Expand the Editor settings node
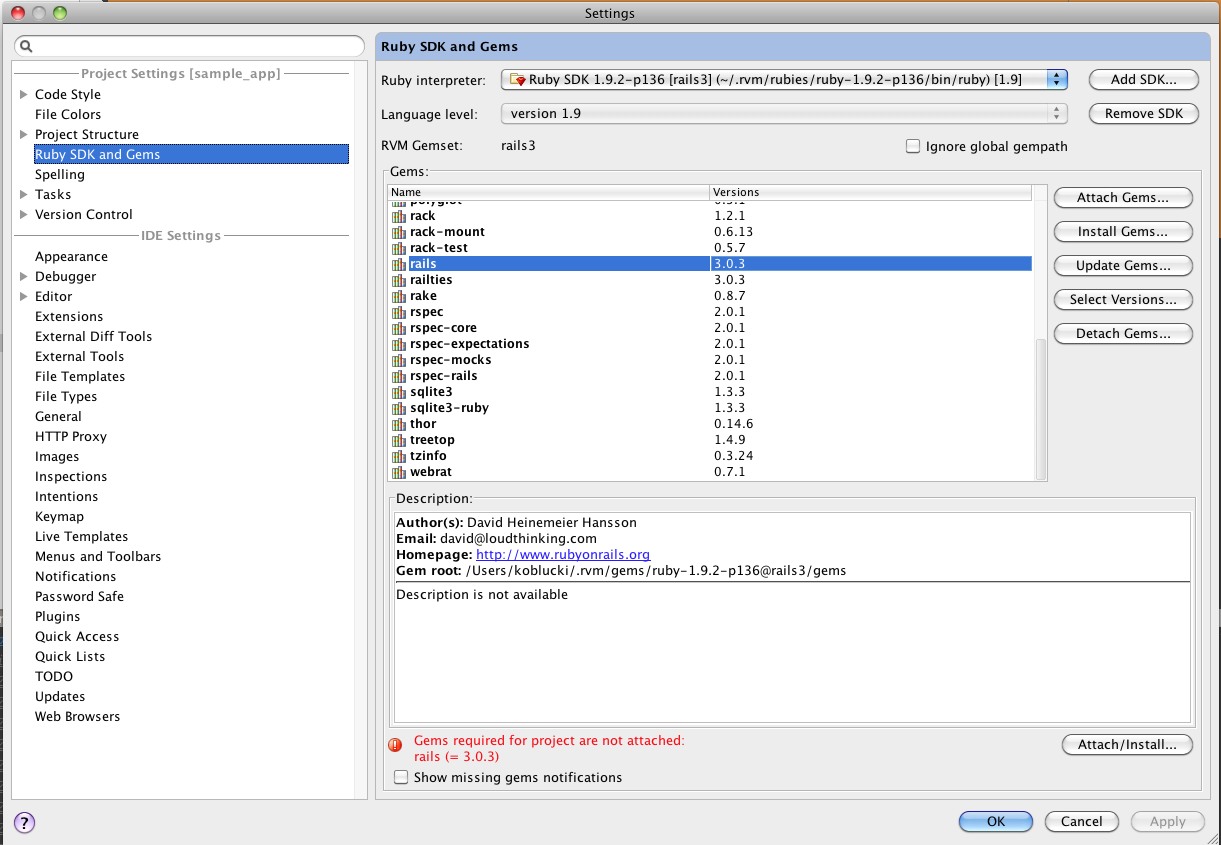This screenshot has height=845, width=1221. point(24,296)
